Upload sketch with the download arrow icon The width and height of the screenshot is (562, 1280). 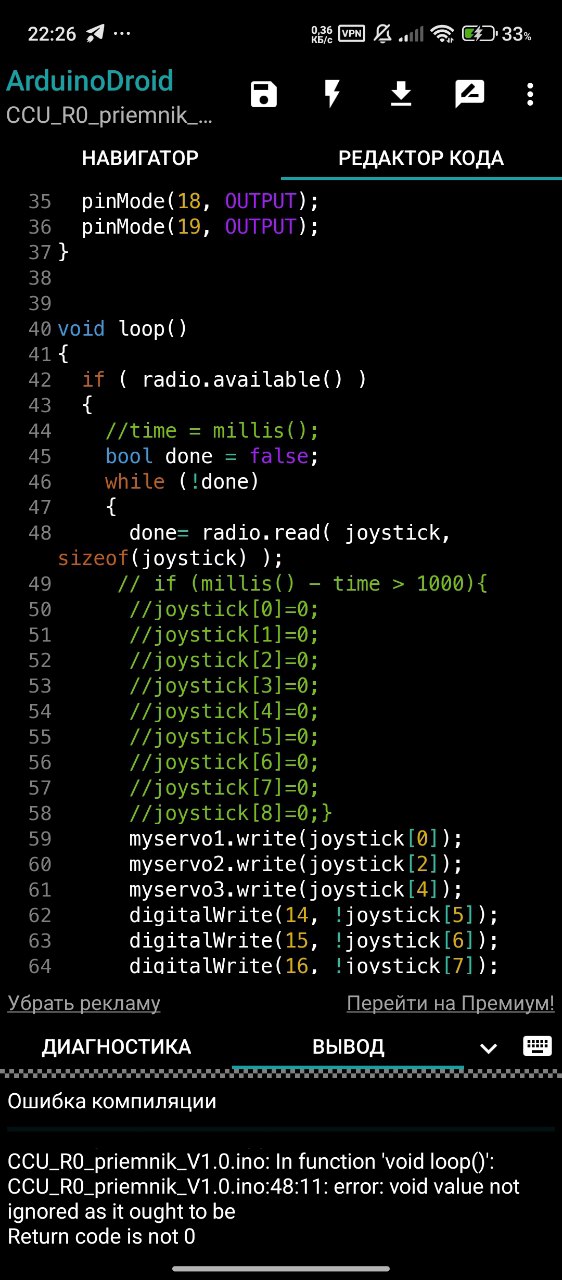(400, 95)
